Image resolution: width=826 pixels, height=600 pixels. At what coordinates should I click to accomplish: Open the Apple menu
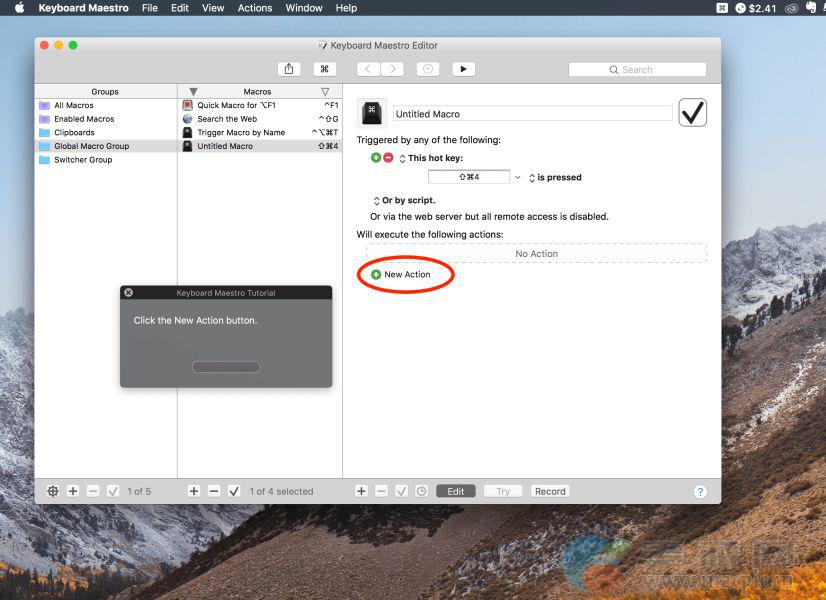click(x=19, y=8)
